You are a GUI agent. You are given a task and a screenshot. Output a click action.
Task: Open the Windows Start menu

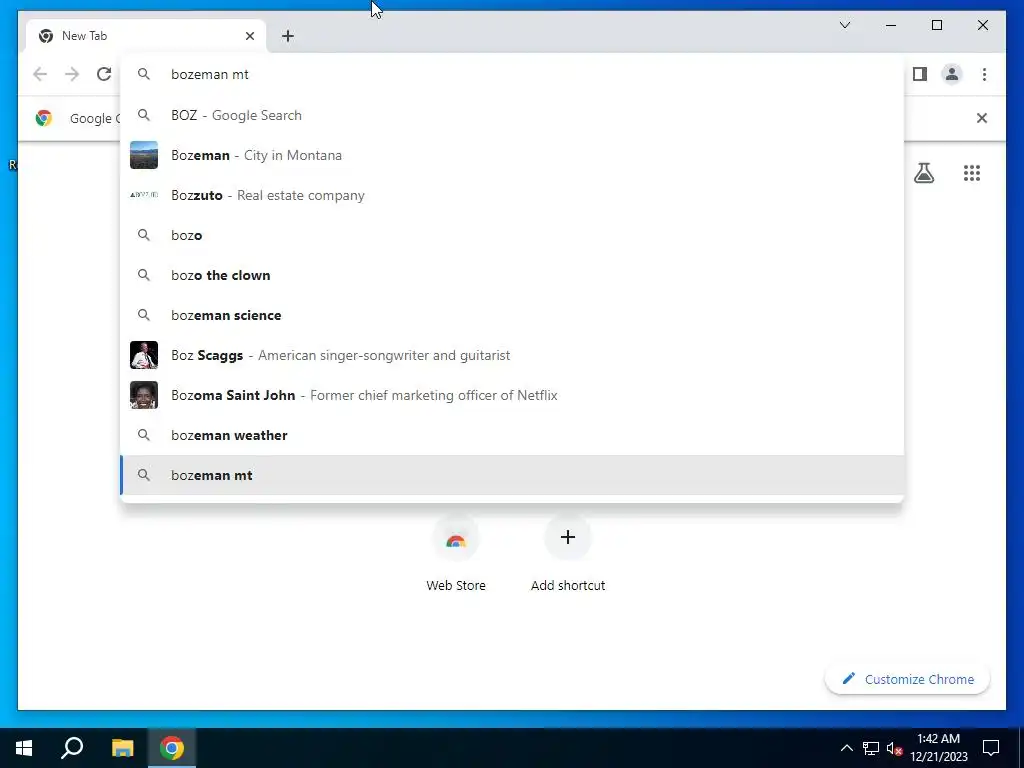(24, 748)
